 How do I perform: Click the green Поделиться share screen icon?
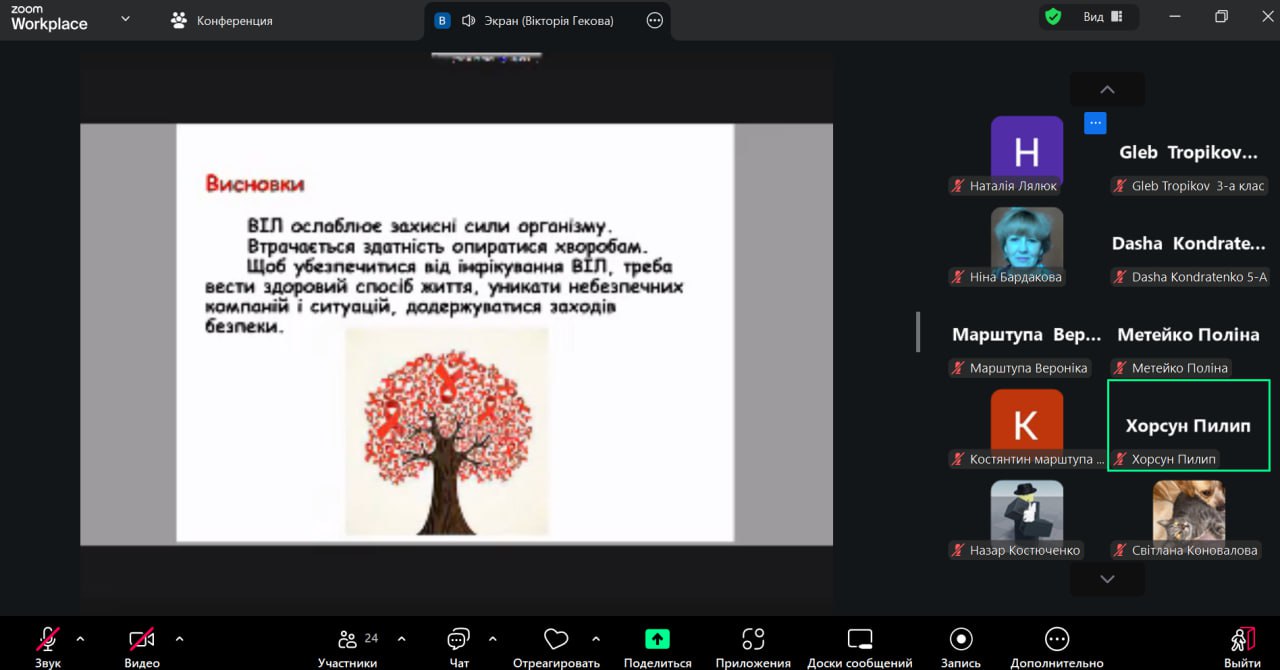coord(657,640)
